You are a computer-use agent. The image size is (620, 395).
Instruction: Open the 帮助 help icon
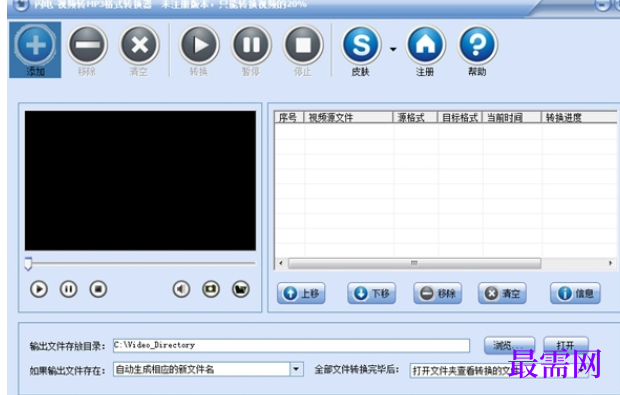coord(477,50)
